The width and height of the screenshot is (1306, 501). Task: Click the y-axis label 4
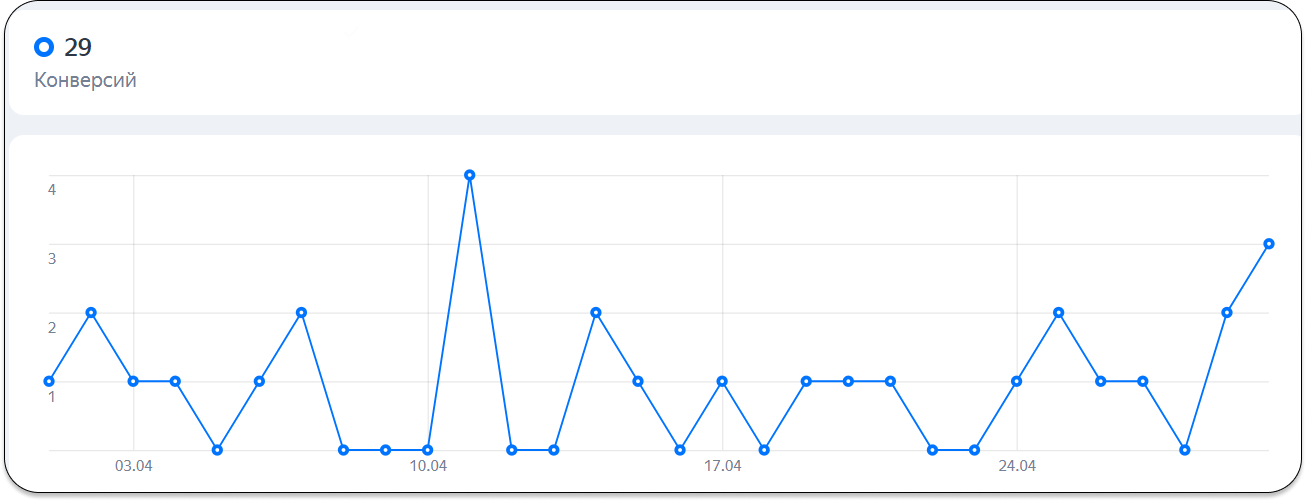pyautogui.click(x=51, y=189)
